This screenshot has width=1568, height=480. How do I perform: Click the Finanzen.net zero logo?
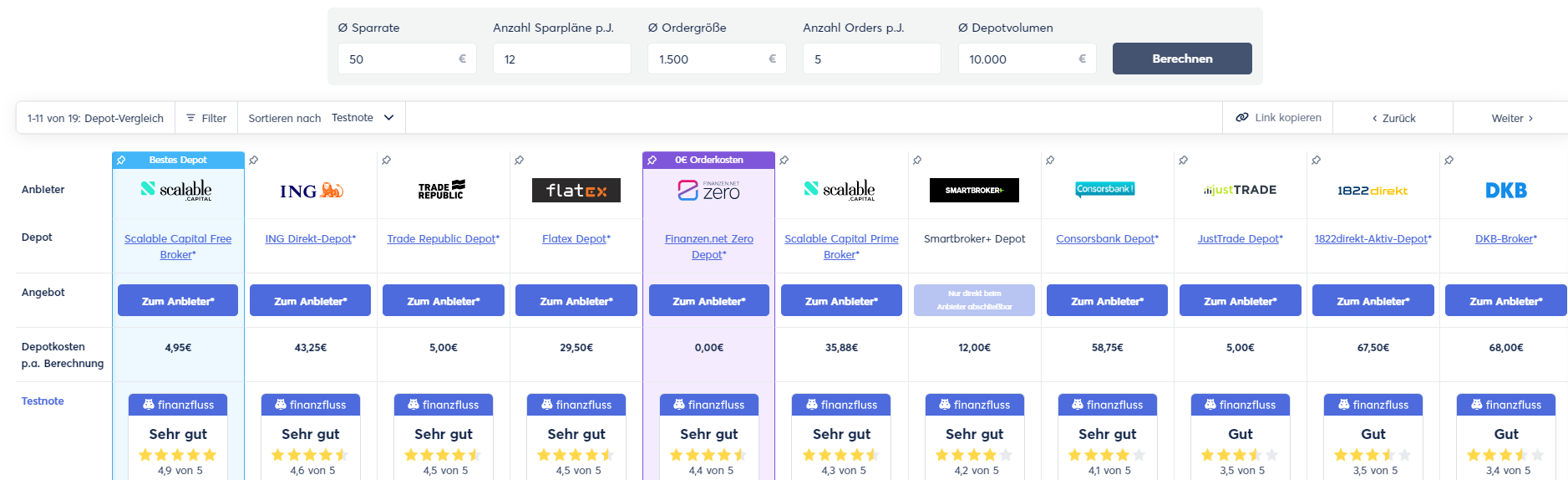pos(709,191)
